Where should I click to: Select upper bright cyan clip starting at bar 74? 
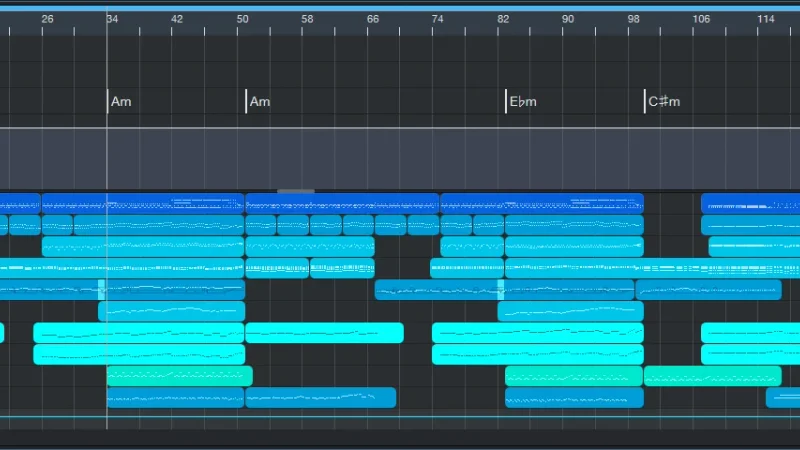click(538, 333)
